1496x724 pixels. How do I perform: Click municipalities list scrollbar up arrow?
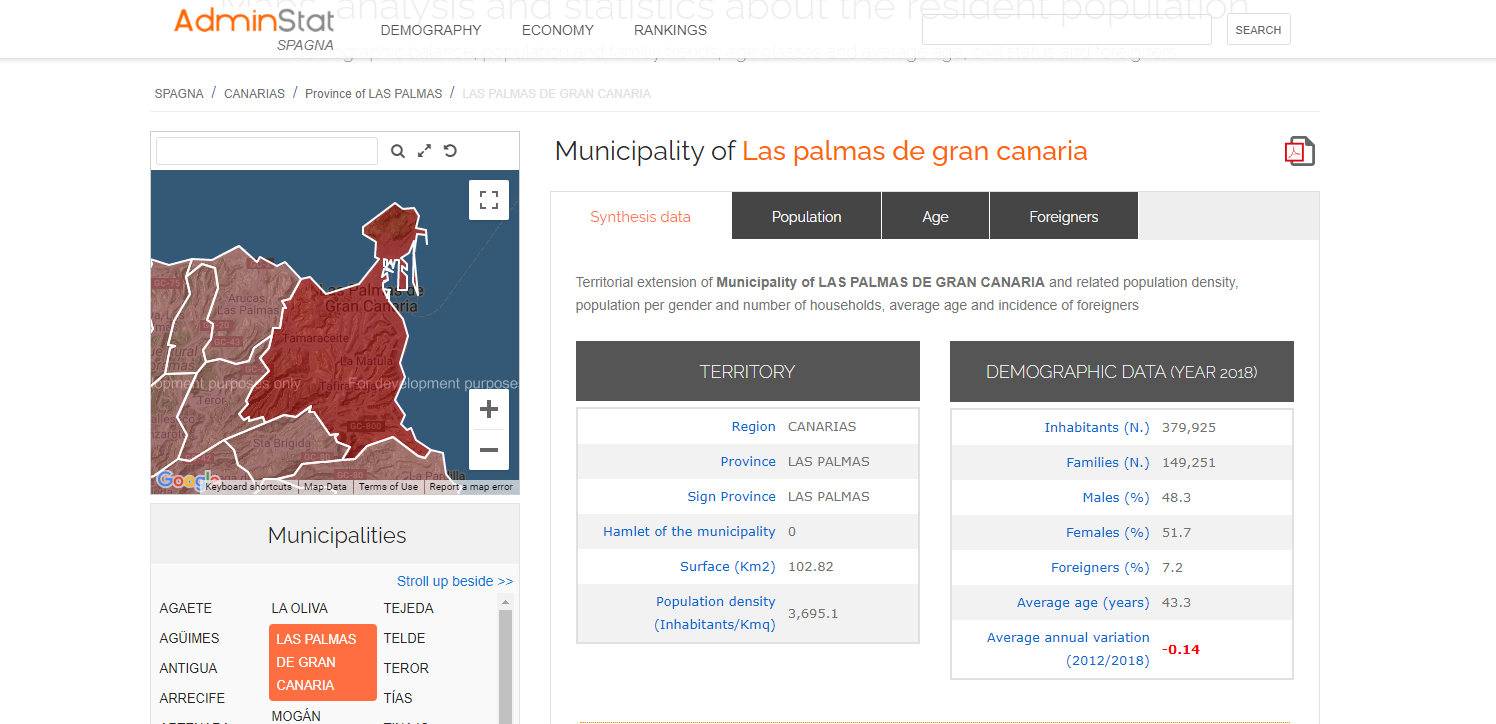click(x=505, y=602)
